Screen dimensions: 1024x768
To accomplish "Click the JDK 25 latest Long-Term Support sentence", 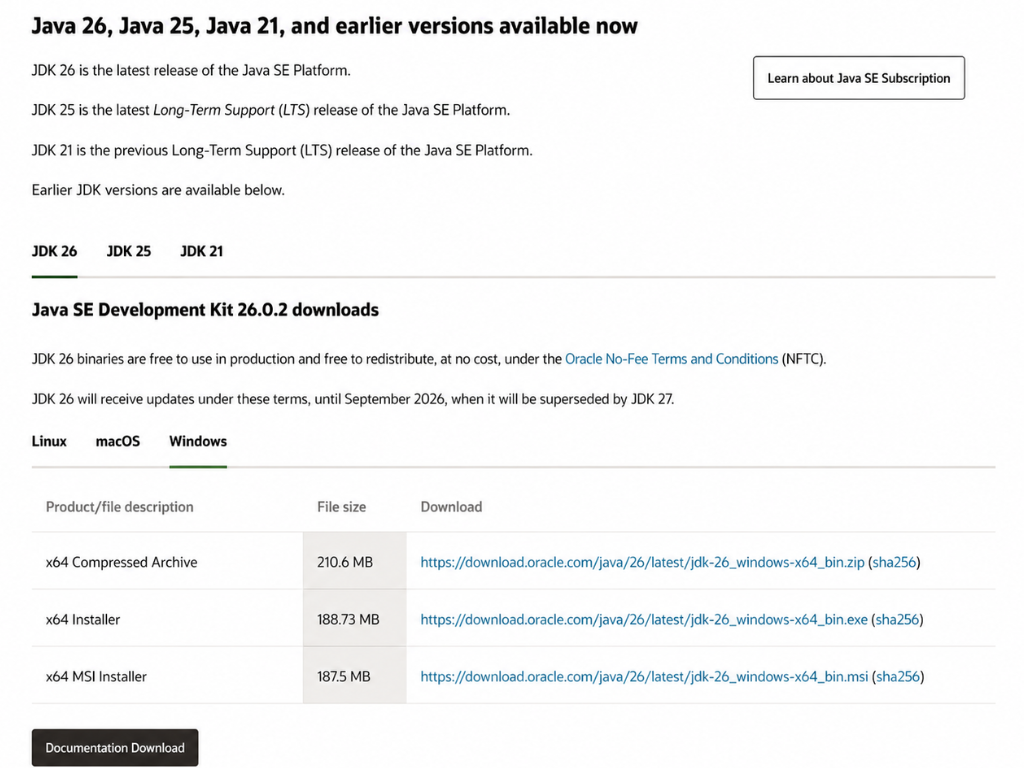I will pyautogui.click(x=271, y=110).
